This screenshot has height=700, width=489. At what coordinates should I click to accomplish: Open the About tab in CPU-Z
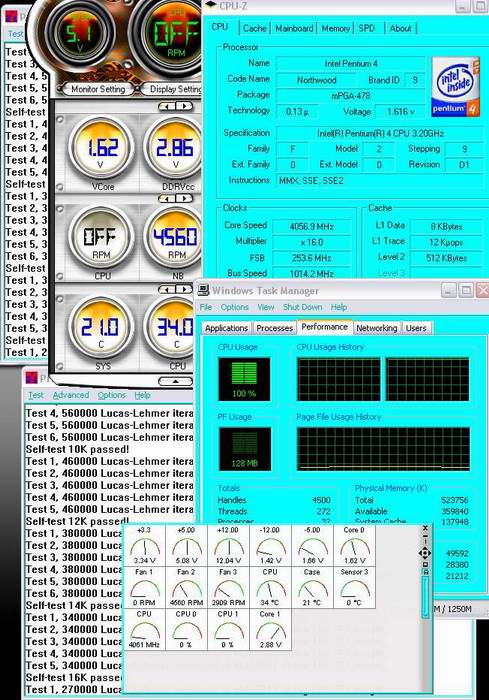[400, 29]
